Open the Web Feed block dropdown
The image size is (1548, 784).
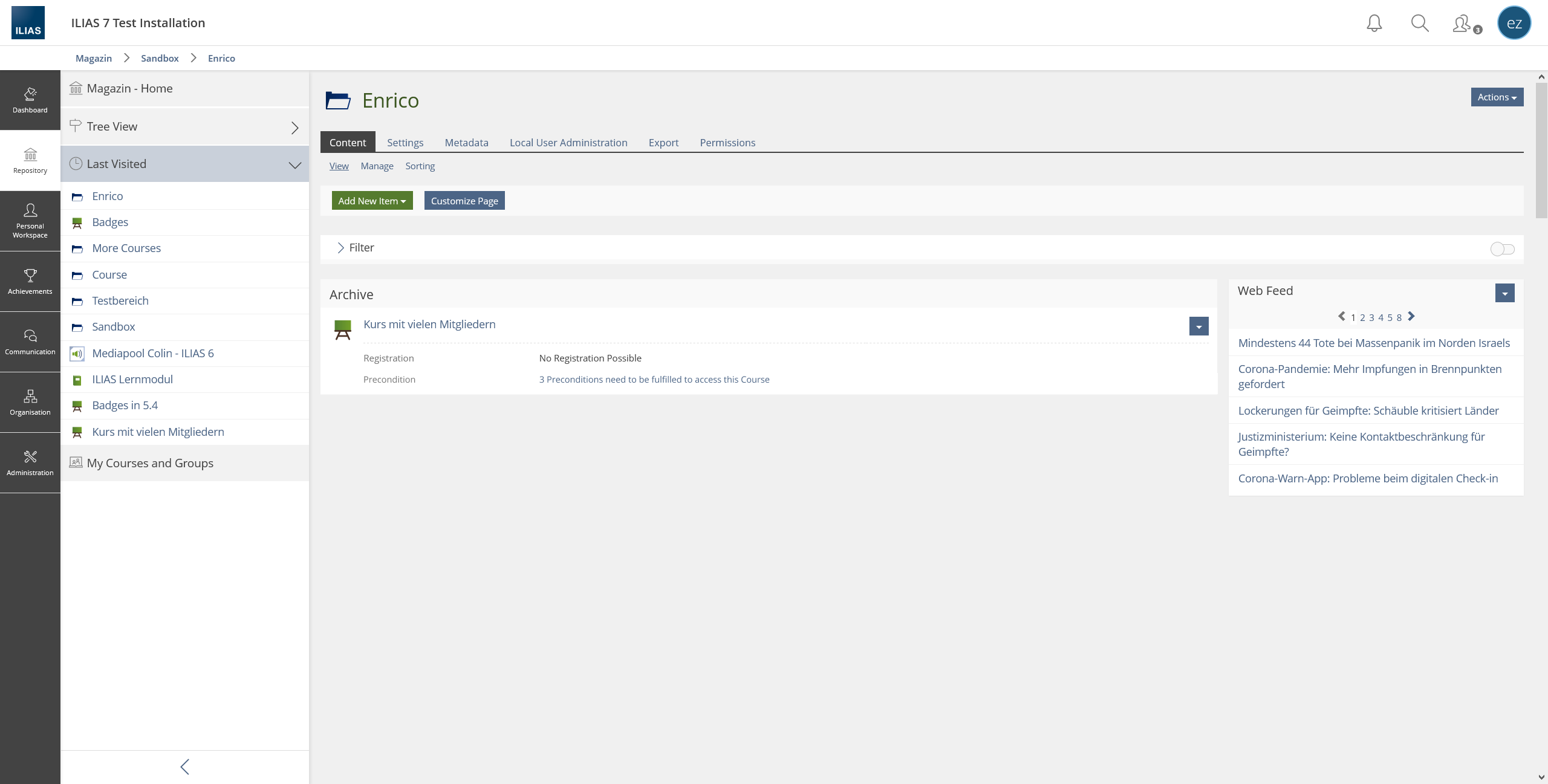1504,293
